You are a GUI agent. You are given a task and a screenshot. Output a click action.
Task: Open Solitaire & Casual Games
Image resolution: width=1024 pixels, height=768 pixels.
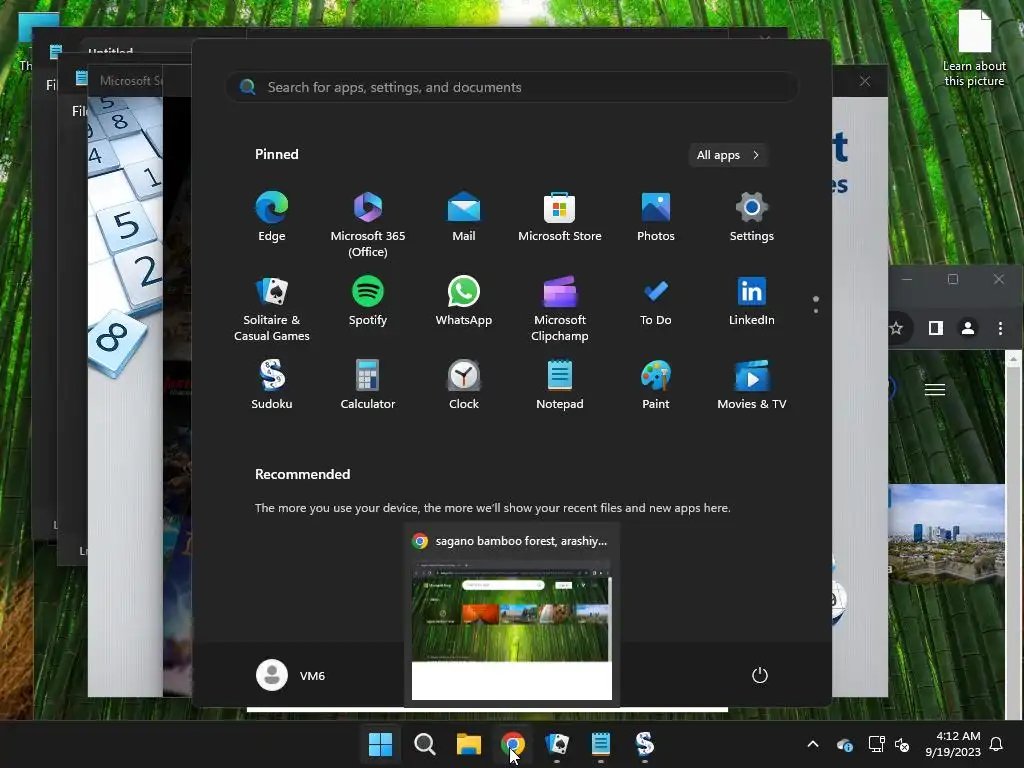(x=272, y=309)
